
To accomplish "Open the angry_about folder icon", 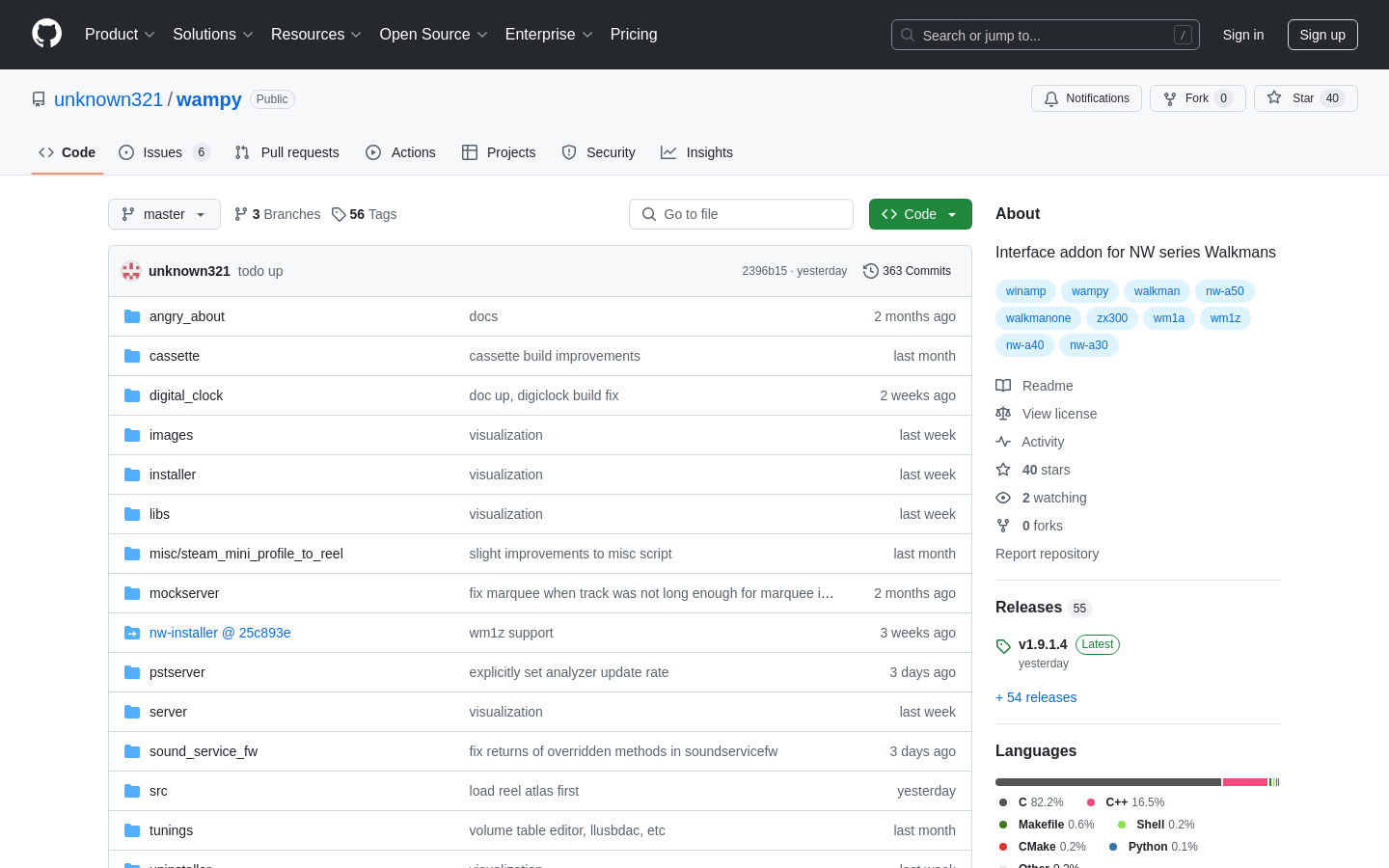I will (132, 316).
